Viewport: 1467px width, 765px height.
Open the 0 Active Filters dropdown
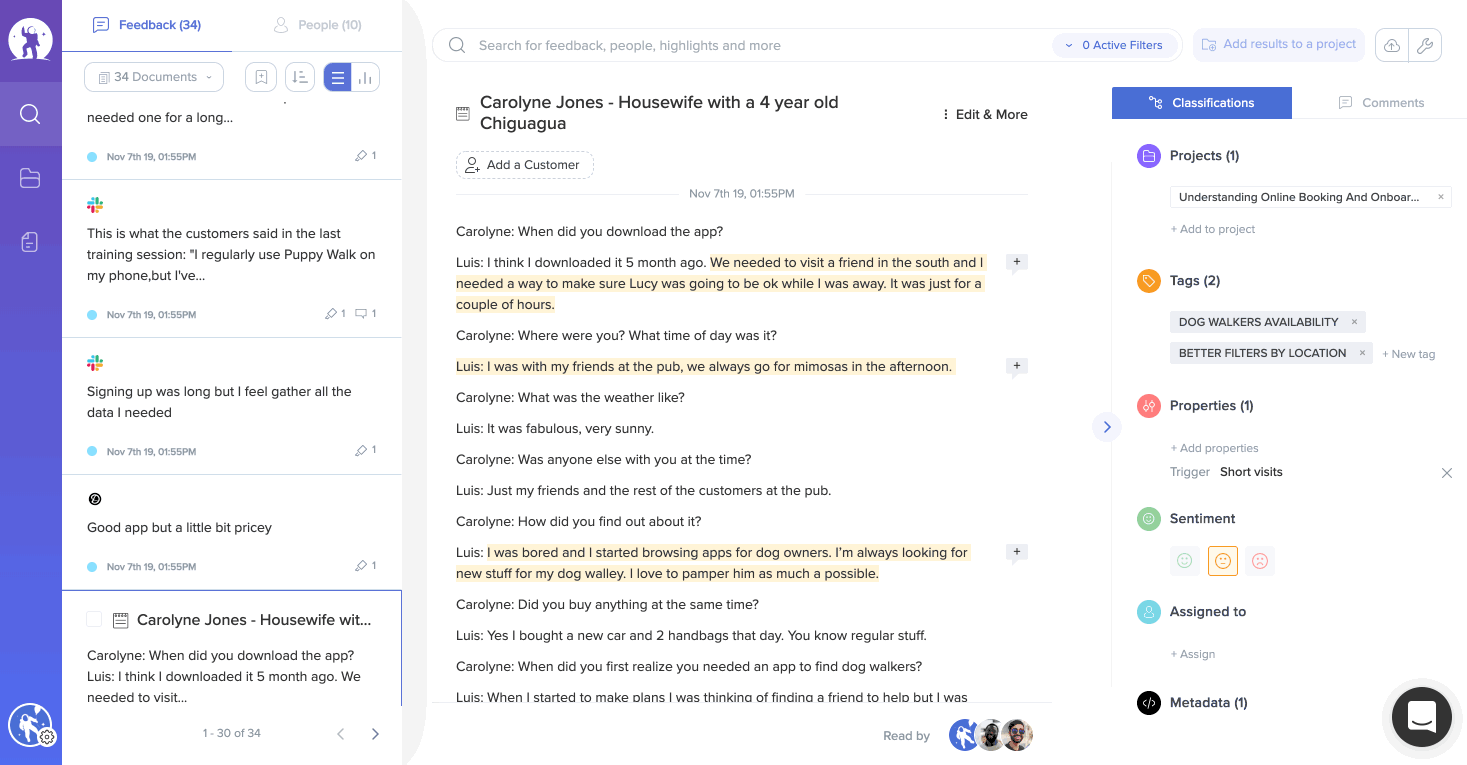tap(1114, 45)
